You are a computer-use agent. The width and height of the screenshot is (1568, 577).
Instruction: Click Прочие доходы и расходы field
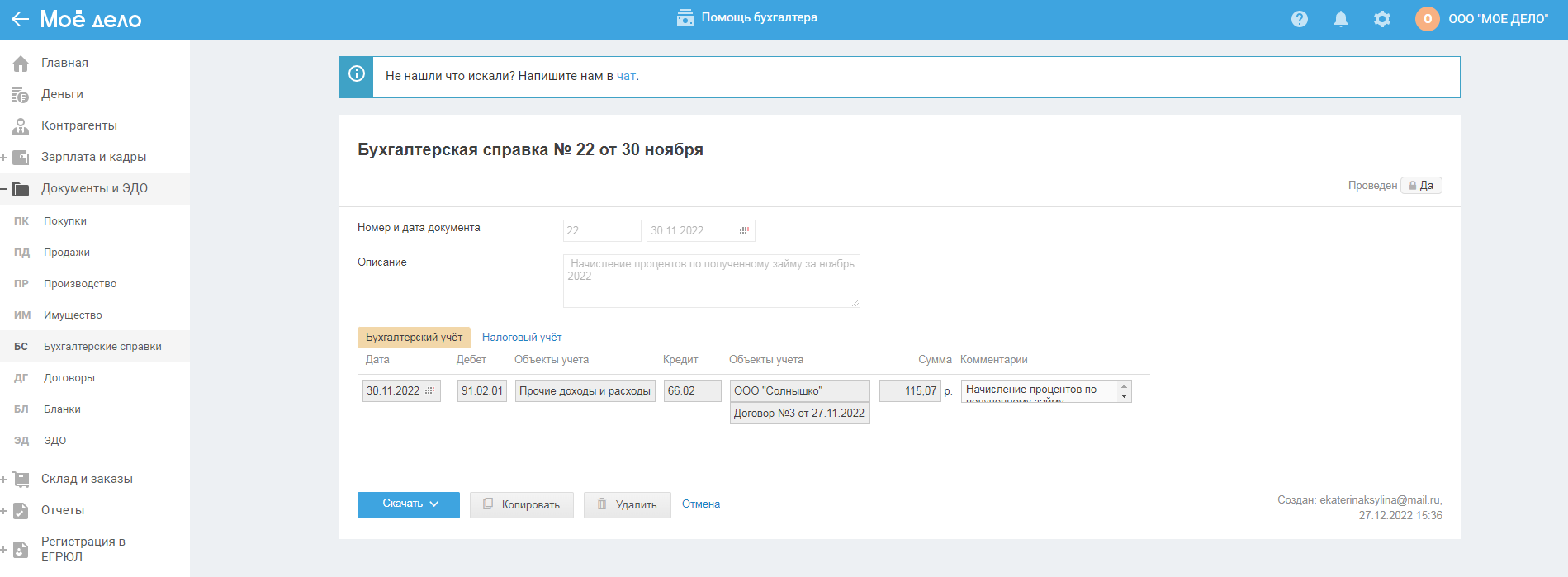(585, 390)
